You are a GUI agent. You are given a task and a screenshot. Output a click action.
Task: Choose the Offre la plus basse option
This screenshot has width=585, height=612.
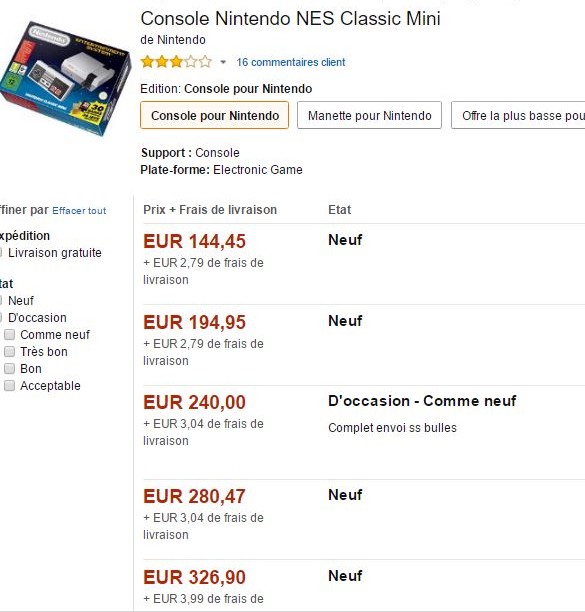click(x=518, y=115)
